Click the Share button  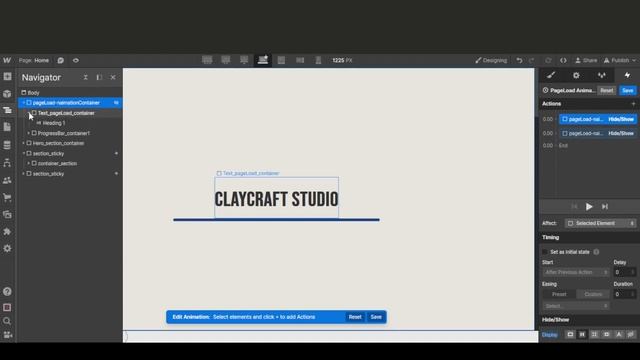[586, 60]
